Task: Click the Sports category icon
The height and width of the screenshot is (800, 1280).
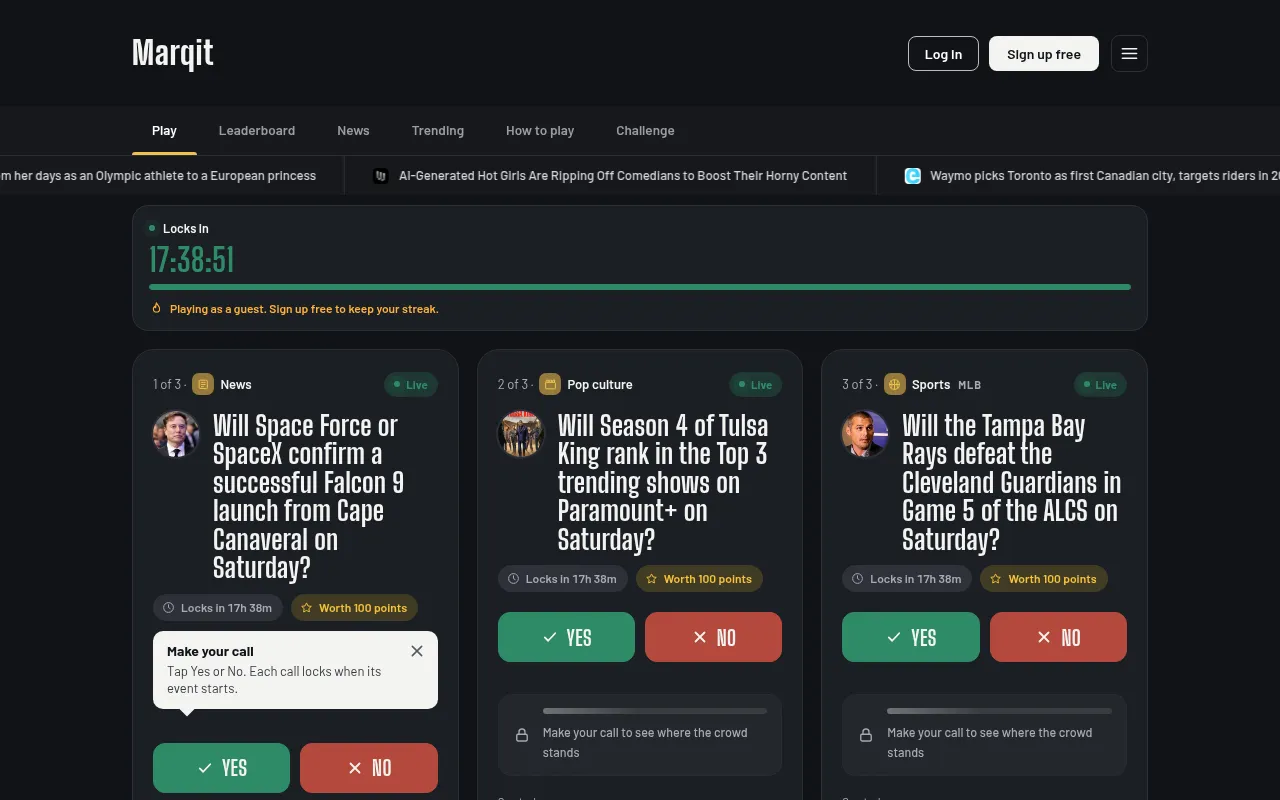Action: 894,384
